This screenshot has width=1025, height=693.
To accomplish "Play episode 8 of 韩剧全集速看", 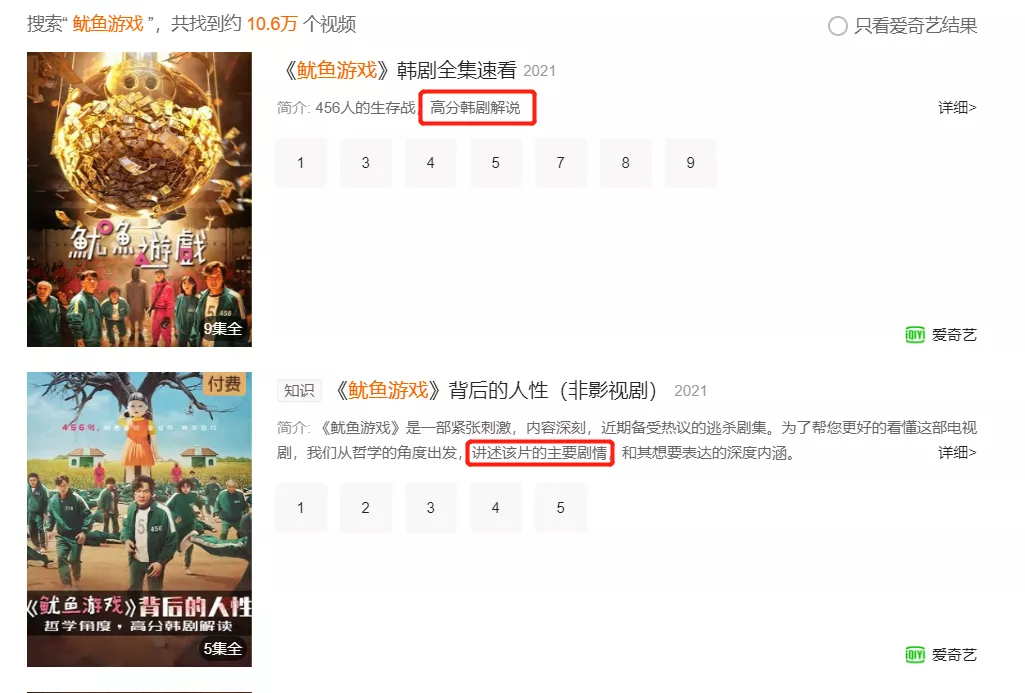I will click(x=626, y=163).
